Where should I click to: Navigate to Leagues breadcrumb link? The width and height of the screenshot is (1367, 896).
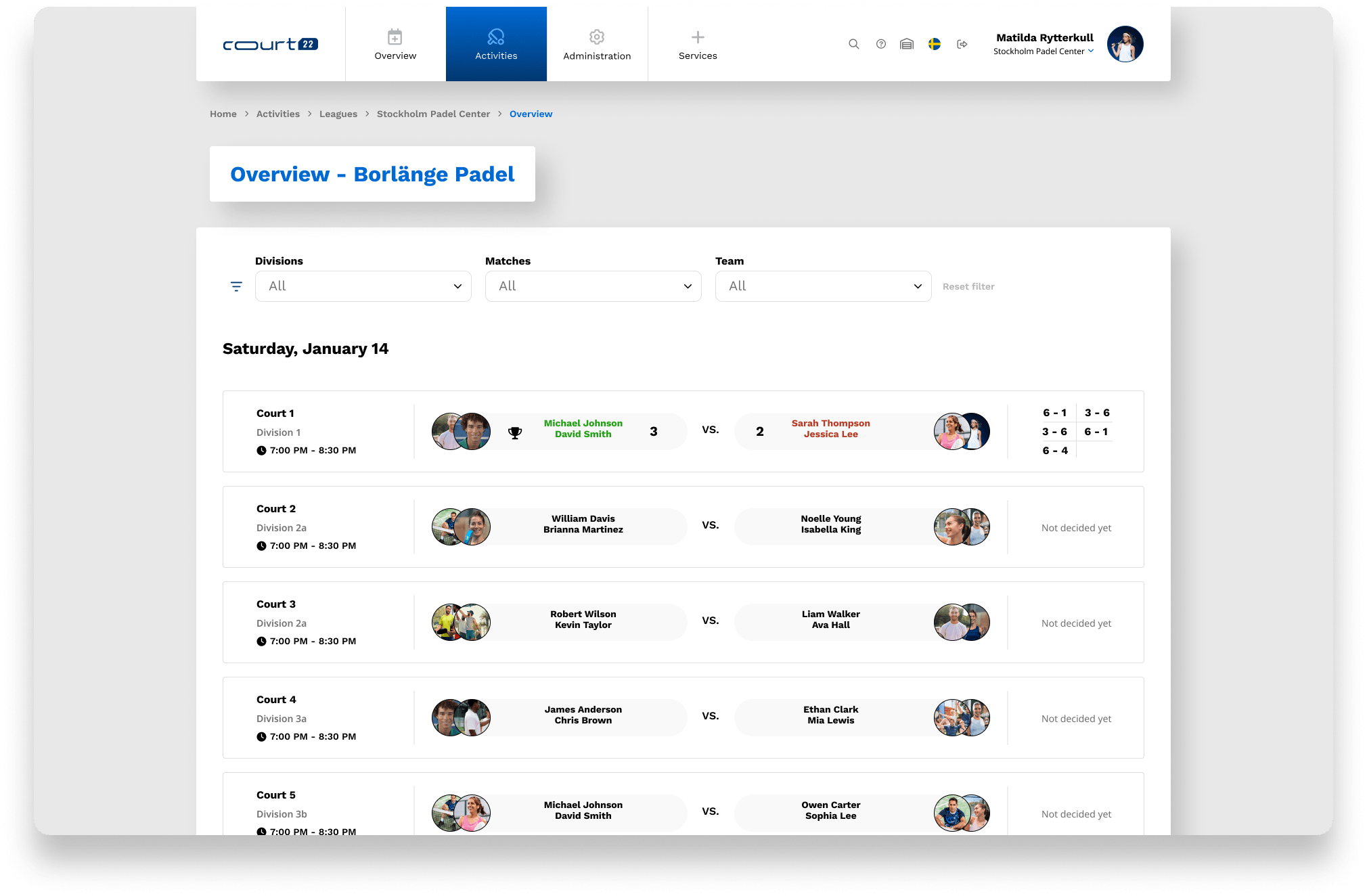coord(338,114)
